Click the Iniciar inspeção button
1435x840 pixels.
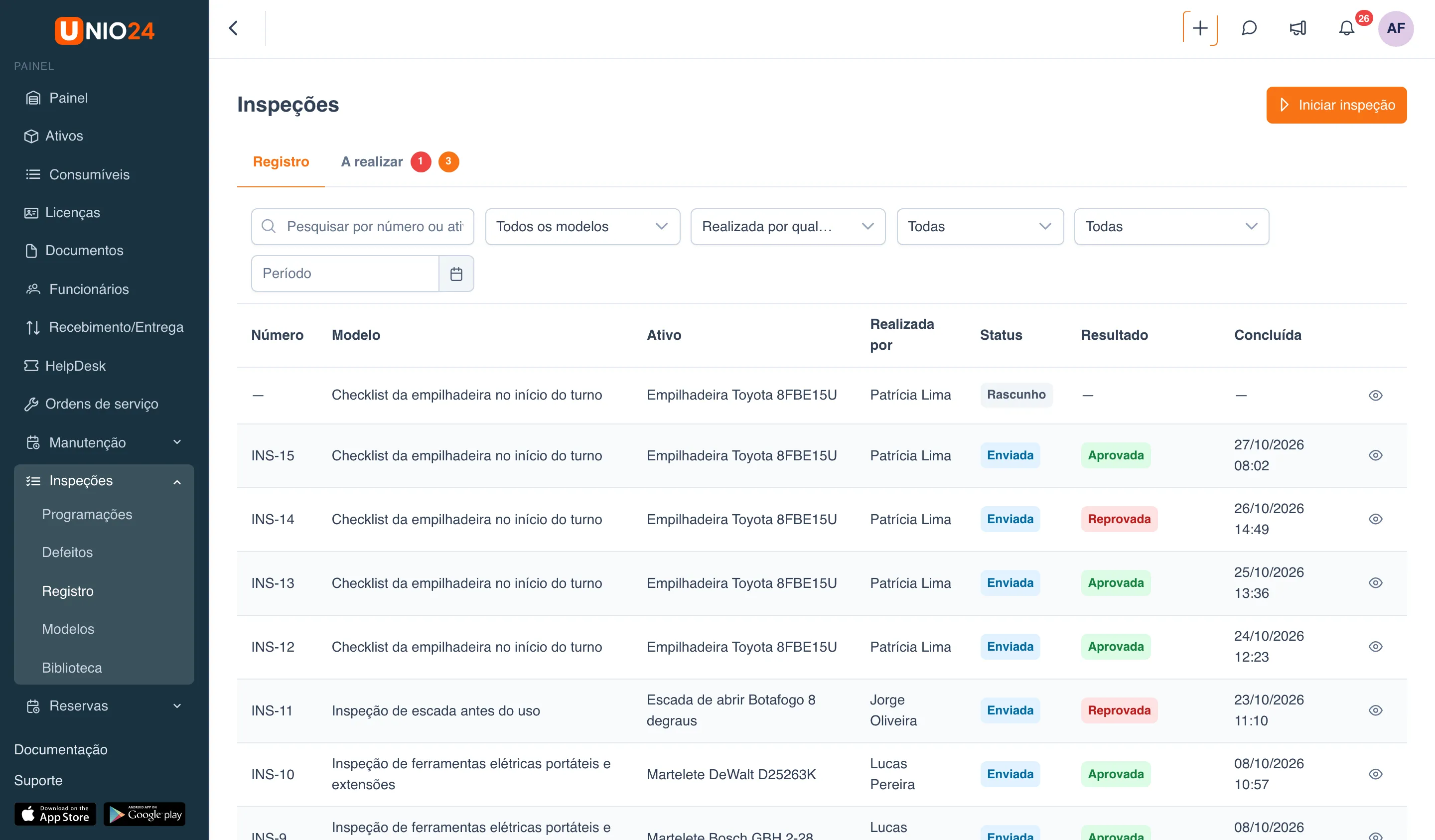click(1336, 105)
